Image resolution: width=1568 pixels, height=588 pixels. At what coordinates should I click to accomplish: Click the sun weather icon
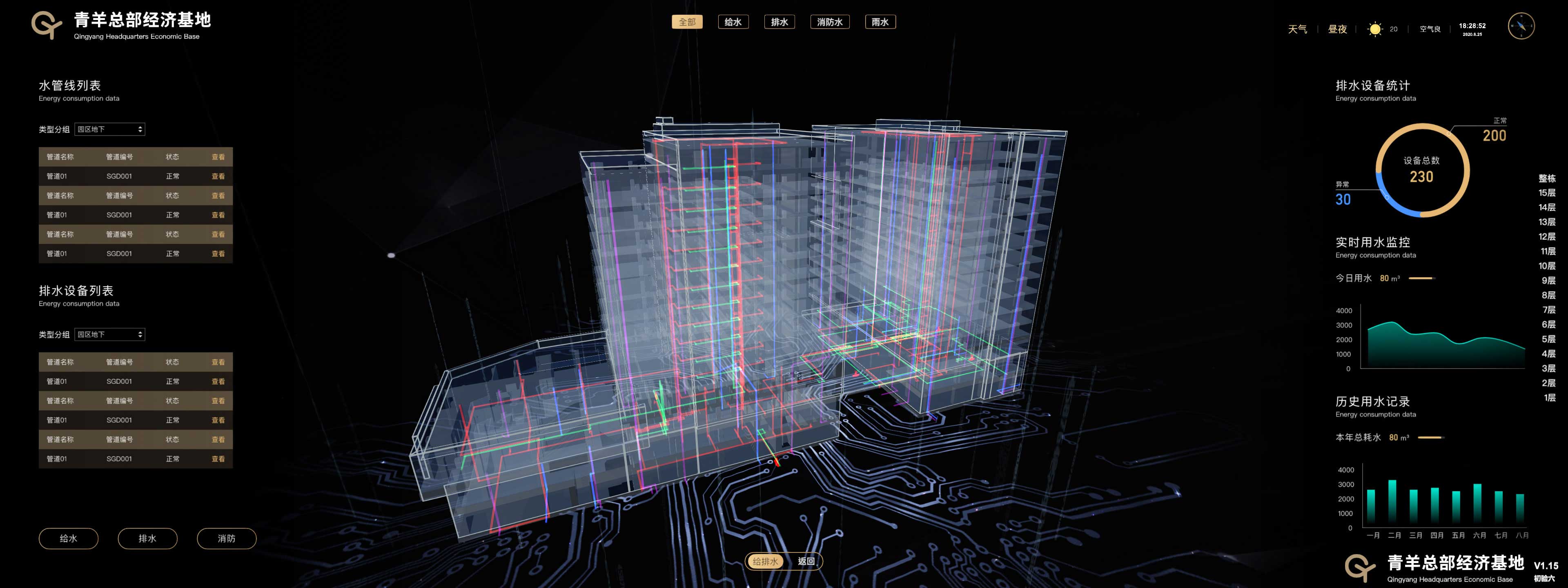(x=1374, y=29)
